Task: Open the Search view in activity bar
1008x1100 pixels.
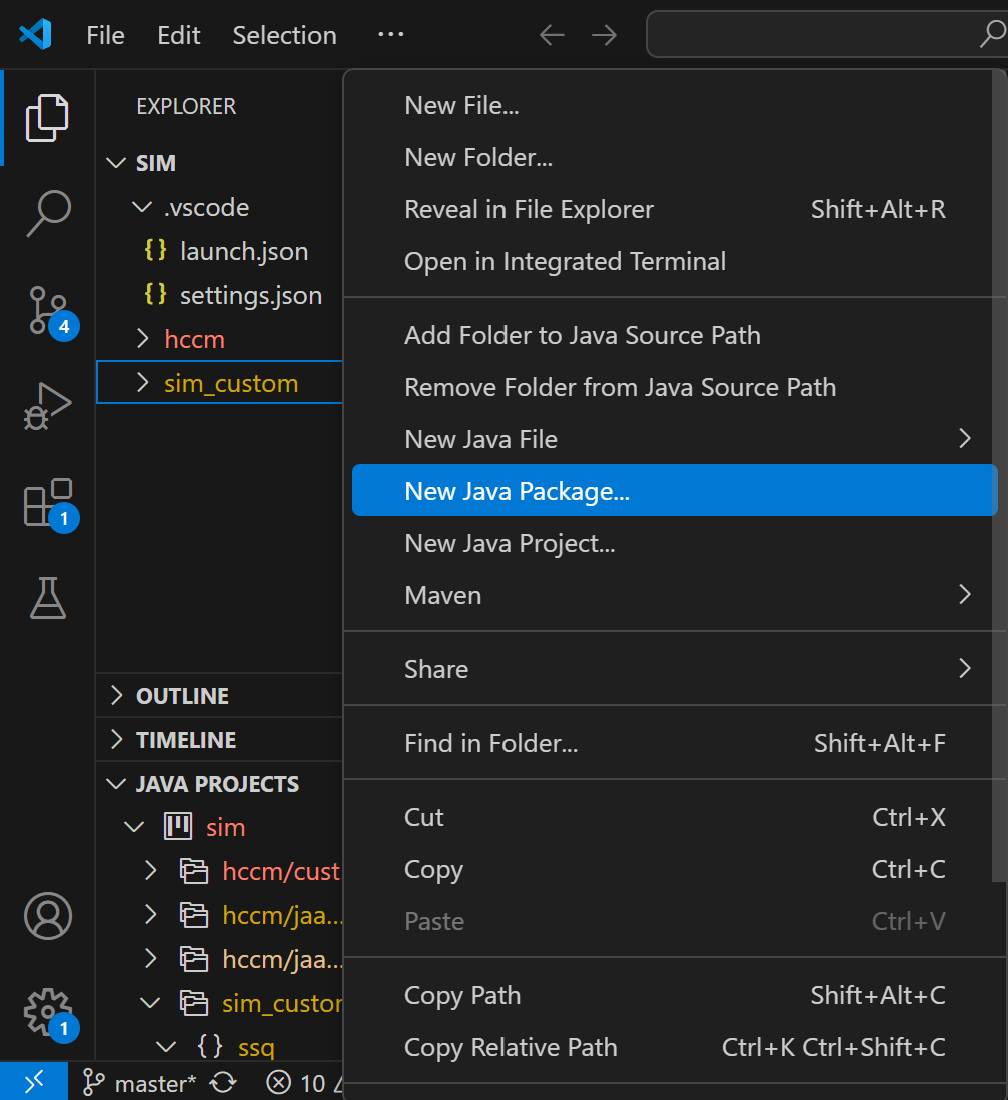Action: click(47, 213)
